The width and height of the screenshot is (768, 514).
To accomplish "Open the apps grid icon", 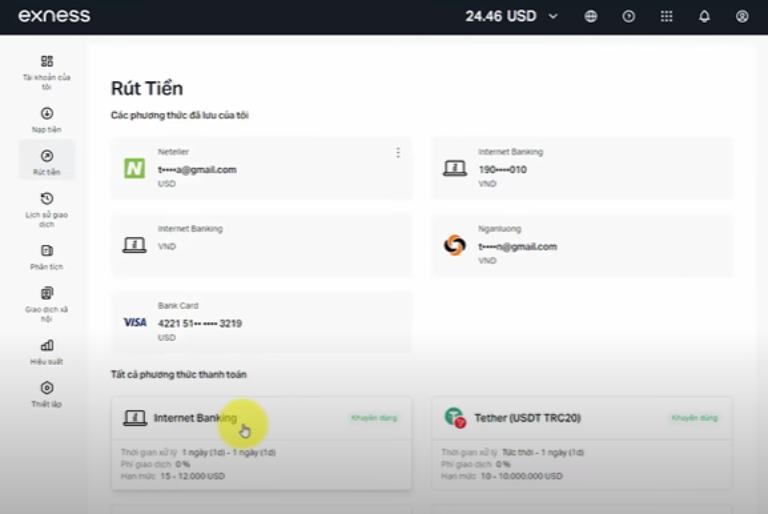I will click(667, 17).
